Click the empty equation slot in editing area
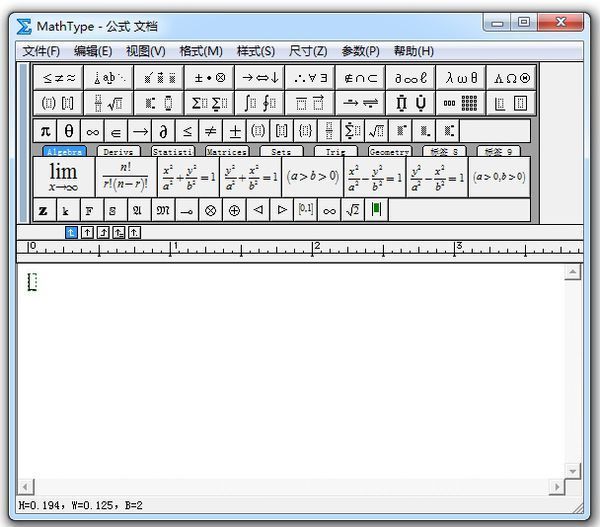The image size is (600, 527). point(33,282)
